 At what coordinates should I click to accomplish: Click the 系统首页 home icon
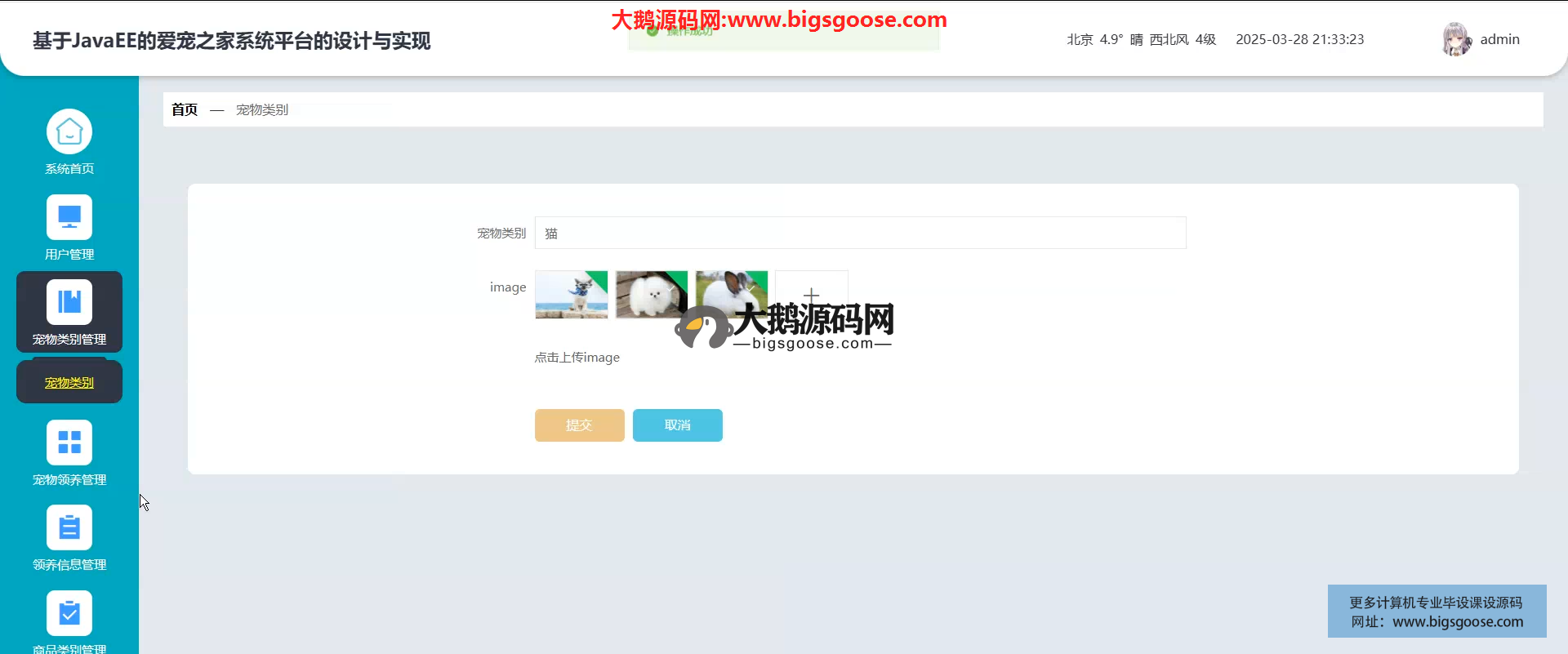click(69, 131)
